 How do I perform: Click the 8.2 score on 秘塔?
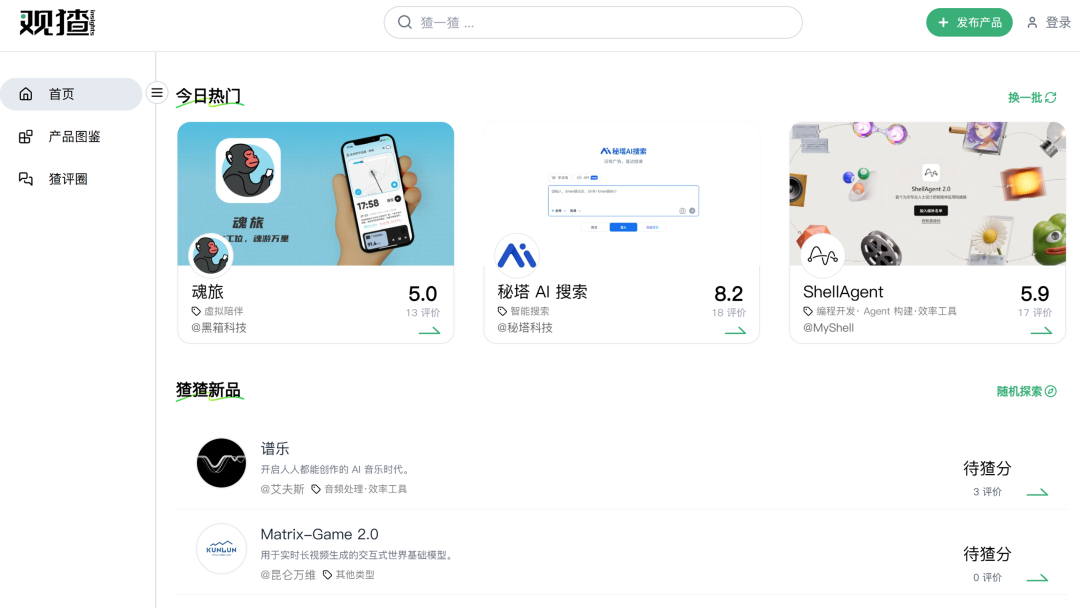pyautogui.click(x=729, y=294)
